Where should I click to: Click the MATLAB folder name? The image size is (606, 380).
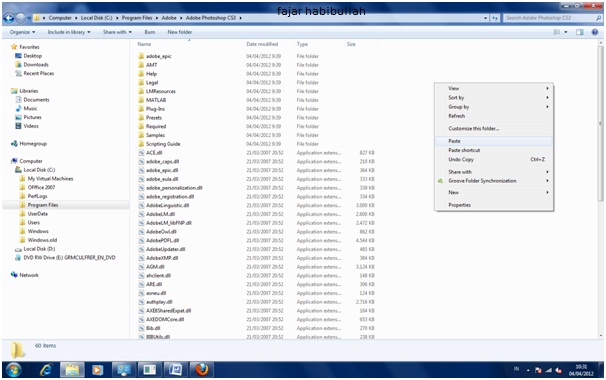point(156,100)
